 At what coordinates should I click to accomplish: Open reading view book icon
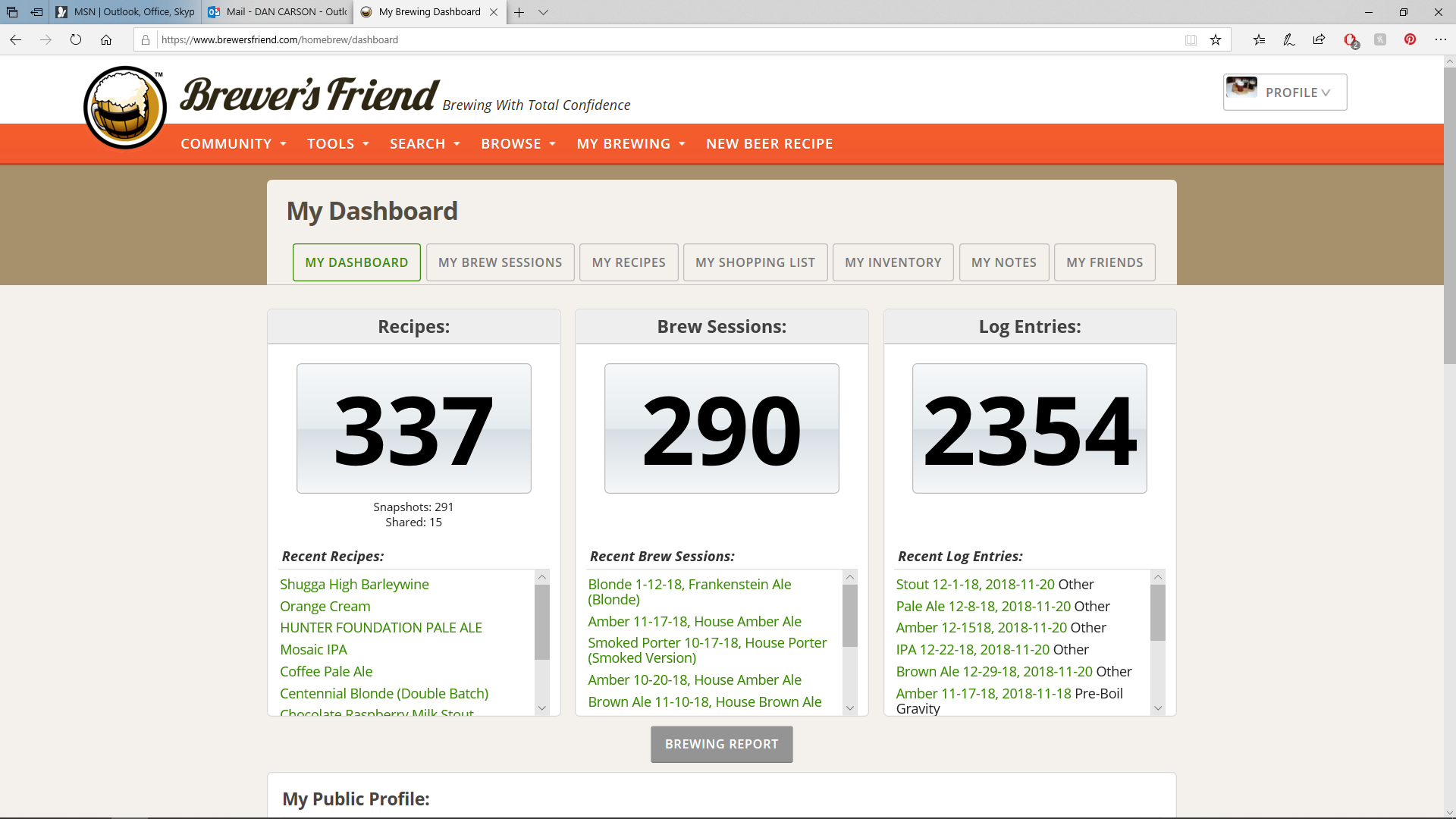1191,40
